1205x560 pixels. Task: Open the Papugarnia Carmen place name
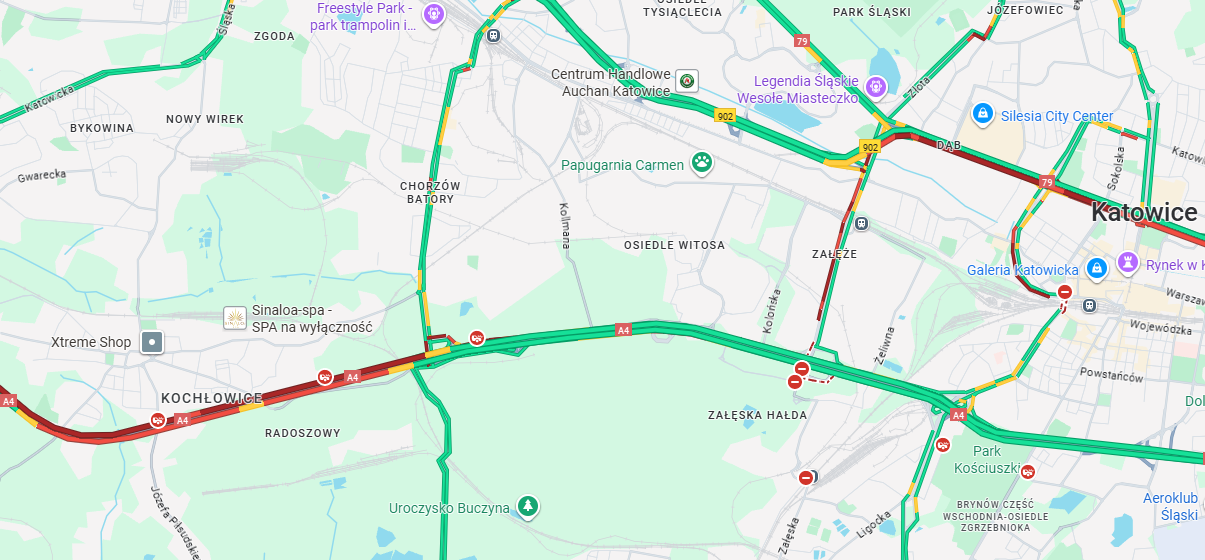click(x=622, y=165)
